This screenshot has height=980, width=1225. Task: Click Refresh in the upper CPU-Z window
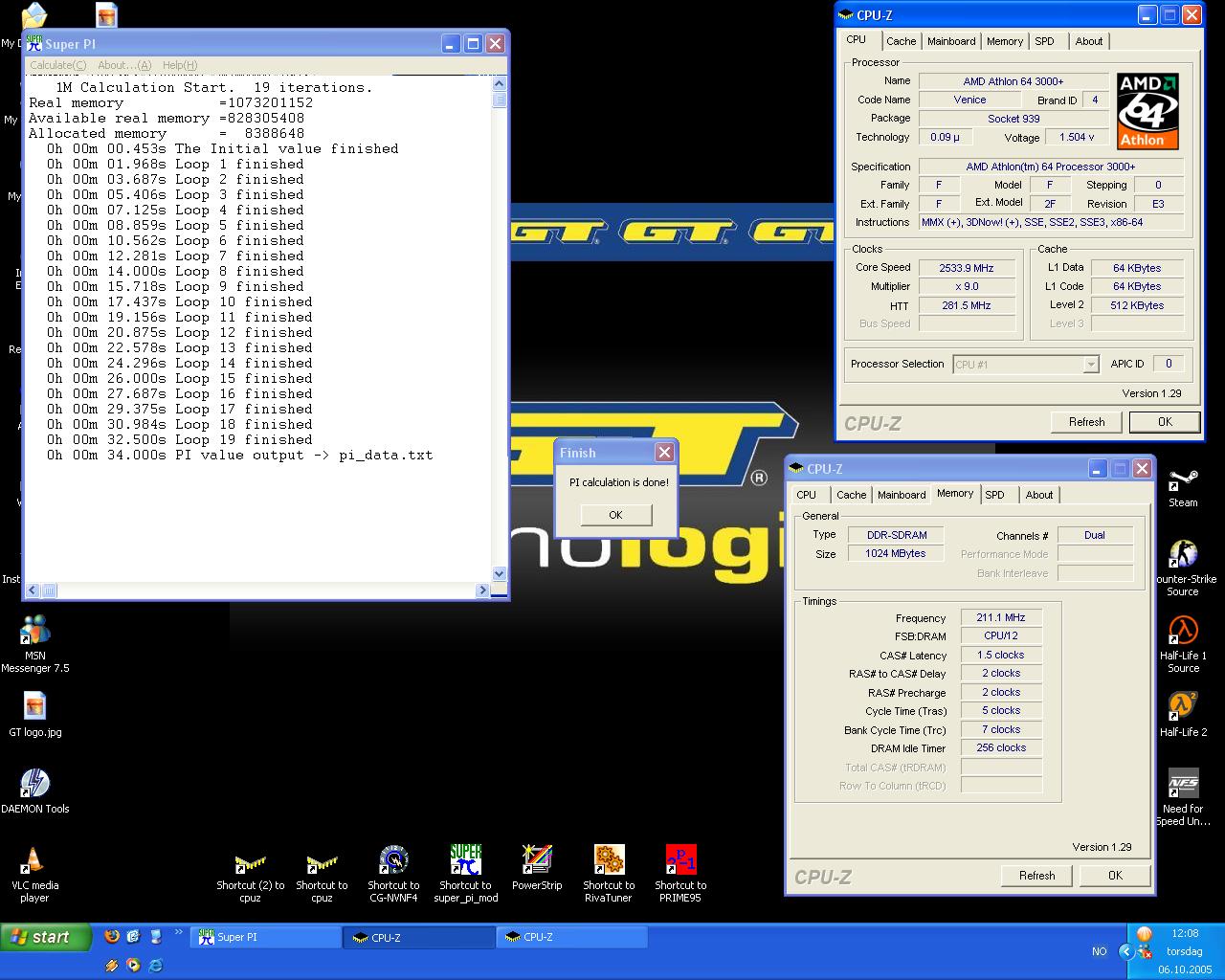1086,422
